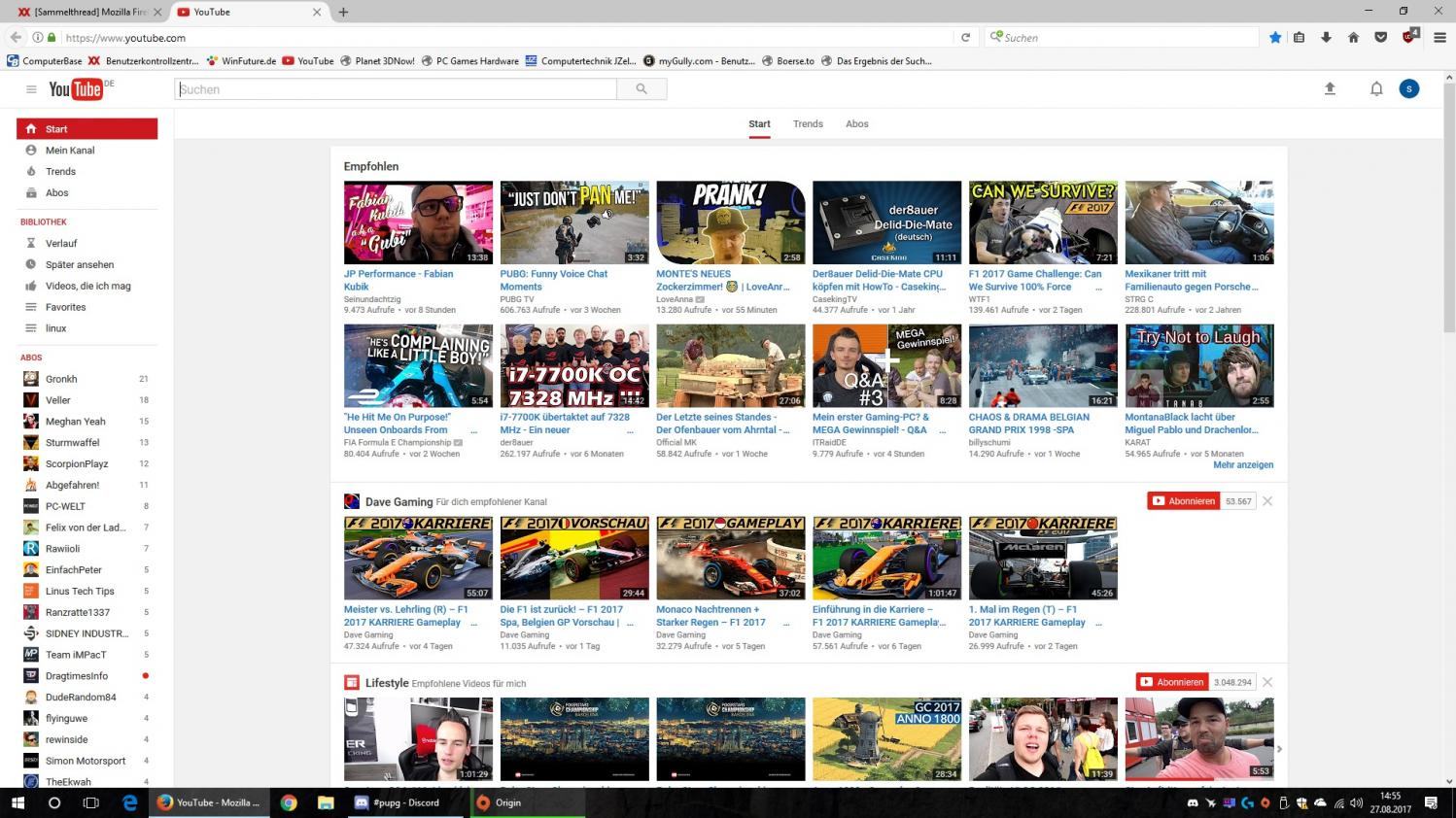The height and width of the screenshot is (818, 1456).
Task: Open Cortana search circle on taskbar
Action: pyautogui.click(x=54, y=803)
